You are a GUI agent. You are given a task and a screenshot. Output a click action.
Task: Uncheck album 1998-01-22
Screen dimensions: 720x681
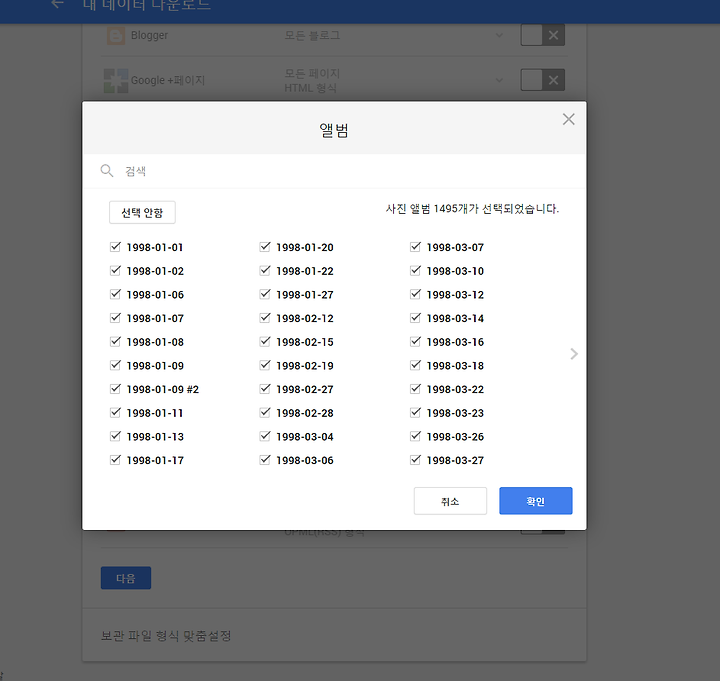pos(265,271)
